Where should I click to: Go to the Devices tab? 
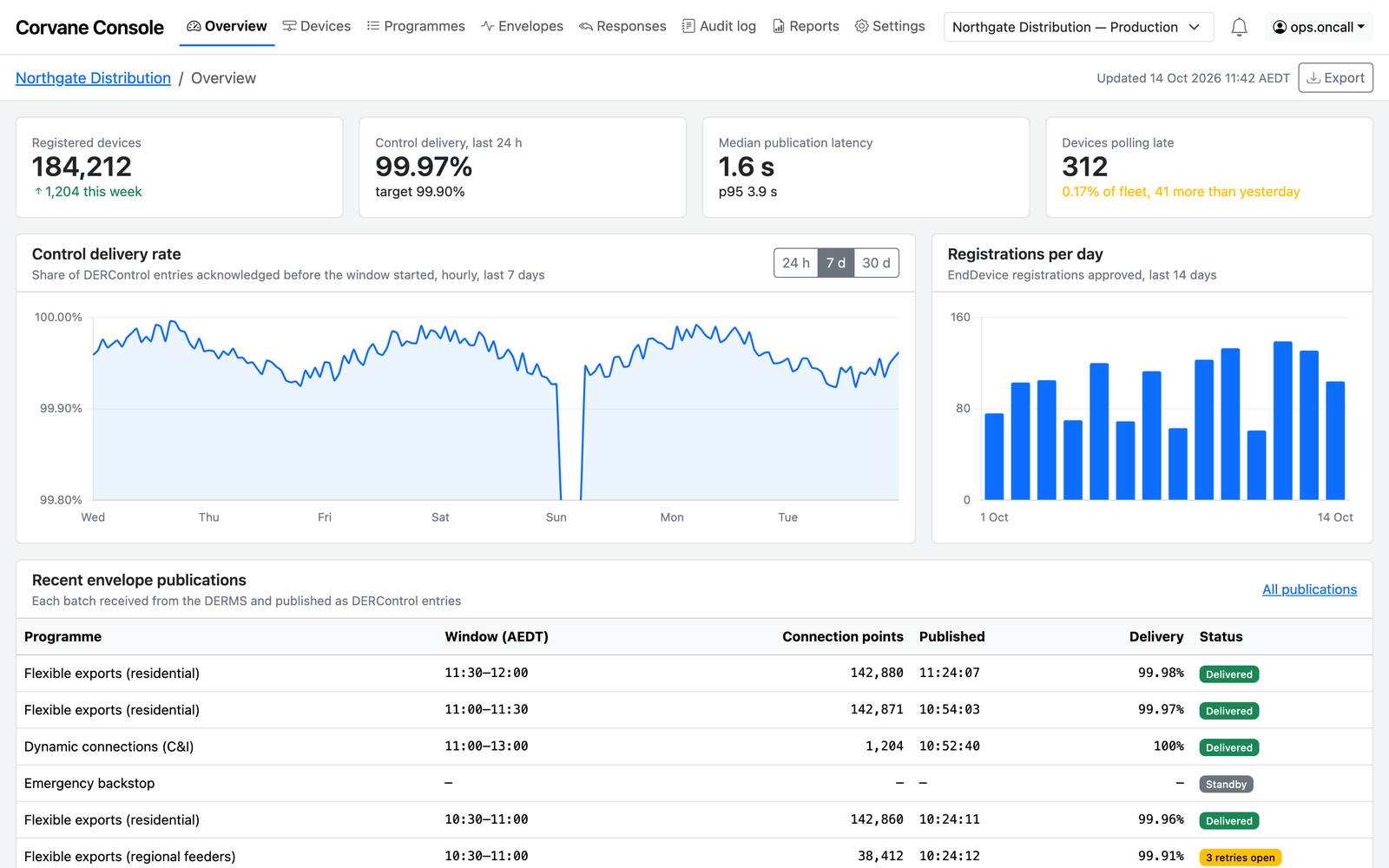click(x=317, y=27)
